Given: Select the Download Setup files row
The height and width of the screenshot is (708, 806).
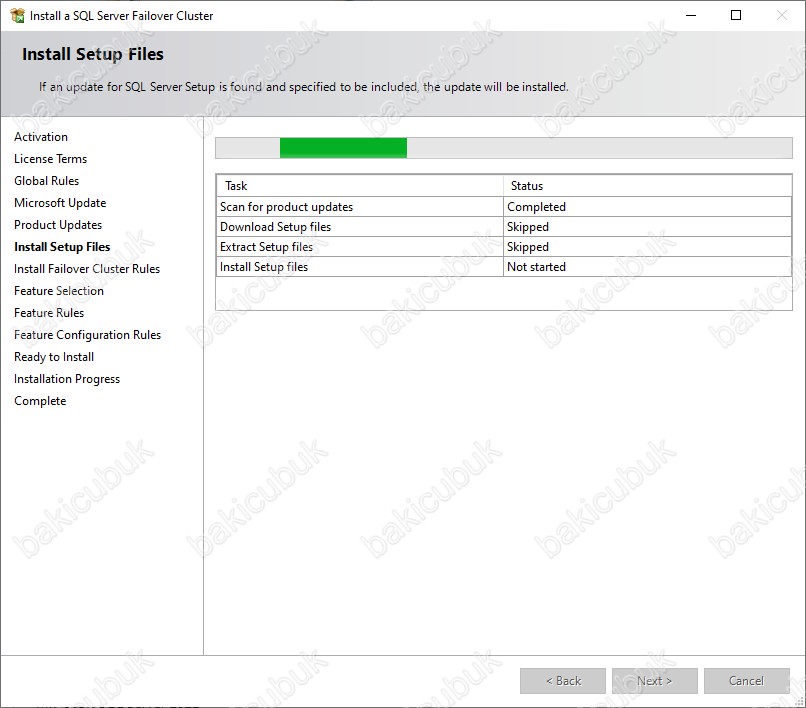Looking at the screenshot, I should click(x=504, y=227).
